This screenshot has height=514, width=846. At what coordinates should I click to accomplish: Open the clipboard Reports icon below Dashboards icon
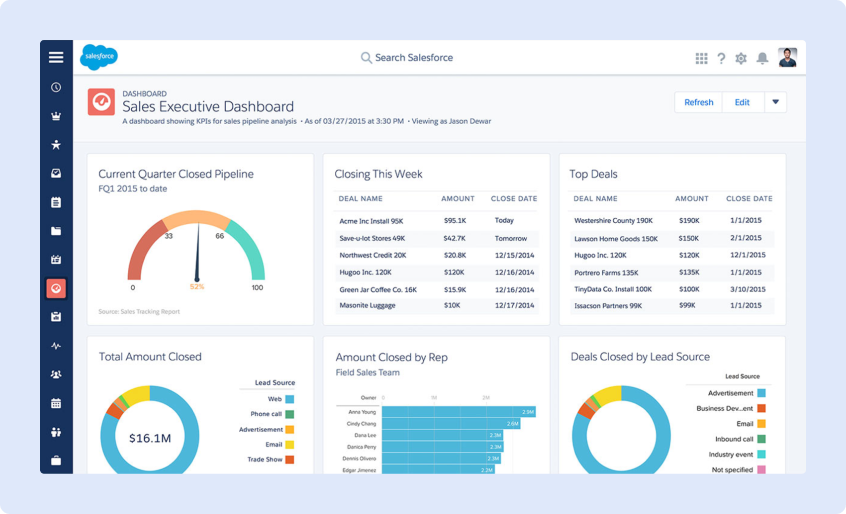coord(56,317)
